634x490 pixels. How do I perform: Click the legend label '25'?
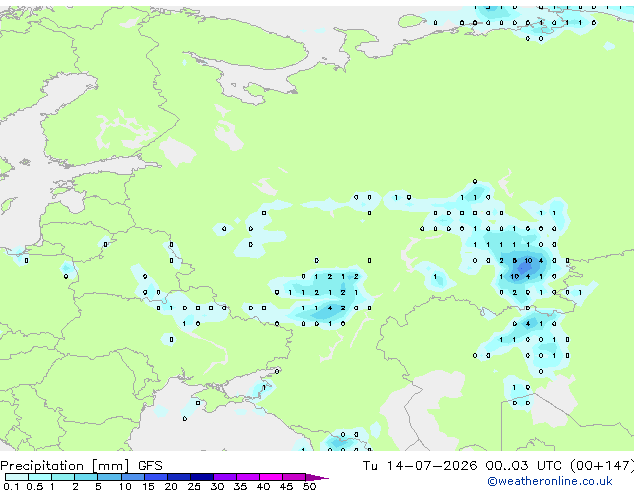[194, 486]
